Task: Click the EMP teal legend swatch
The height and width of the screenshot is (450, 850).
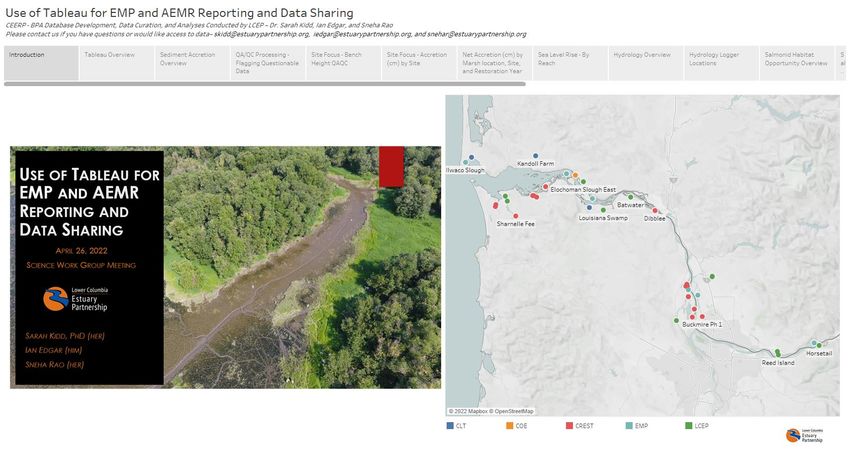Action: point(629,426)
